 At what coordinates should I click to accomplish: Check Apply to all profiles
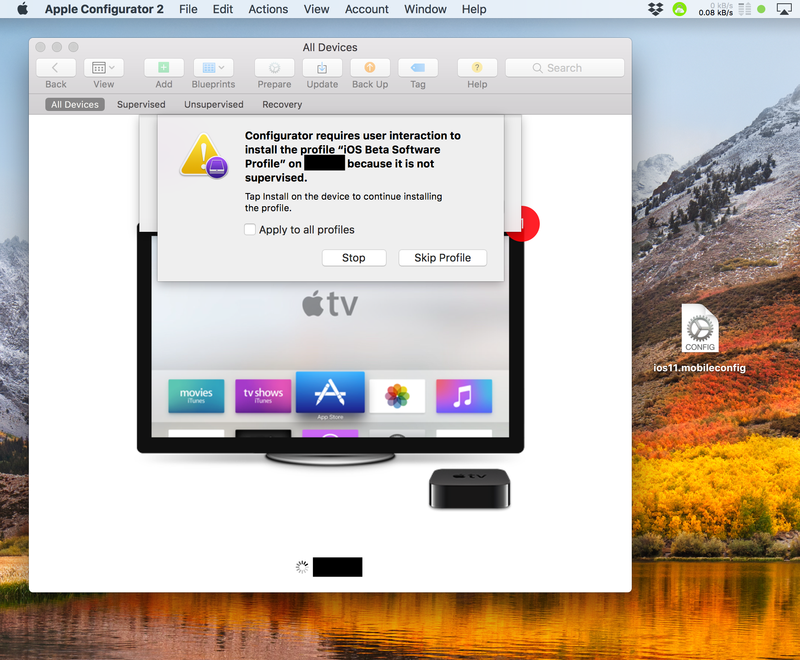click(x=250, y=230)
